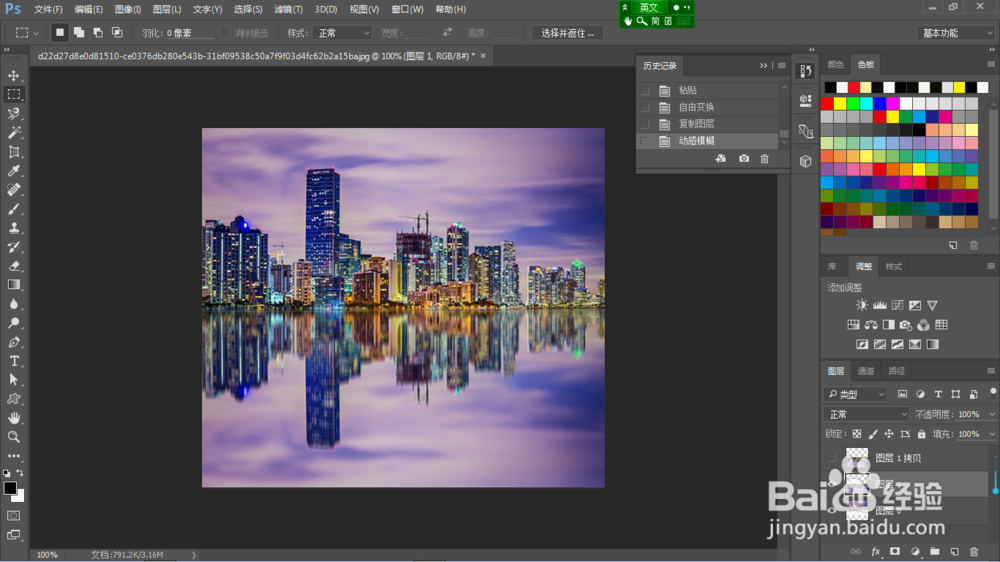The width and height of the screenshot is (1000, 562).
Task: Add Brightness/Contrast adjustment
Action: (x=862, y=305)
